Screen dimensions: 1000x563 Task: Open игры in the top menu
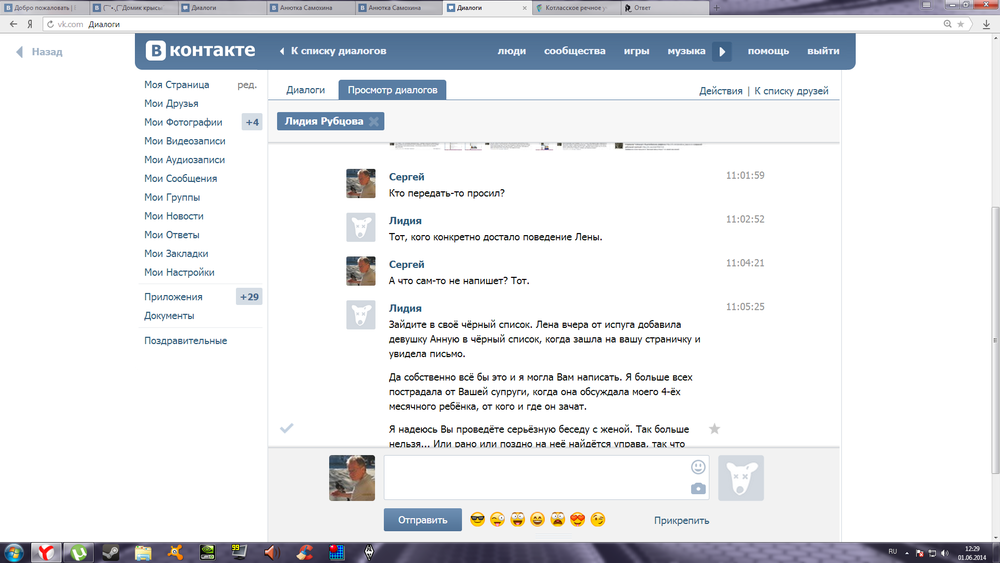tap(636, 51)
